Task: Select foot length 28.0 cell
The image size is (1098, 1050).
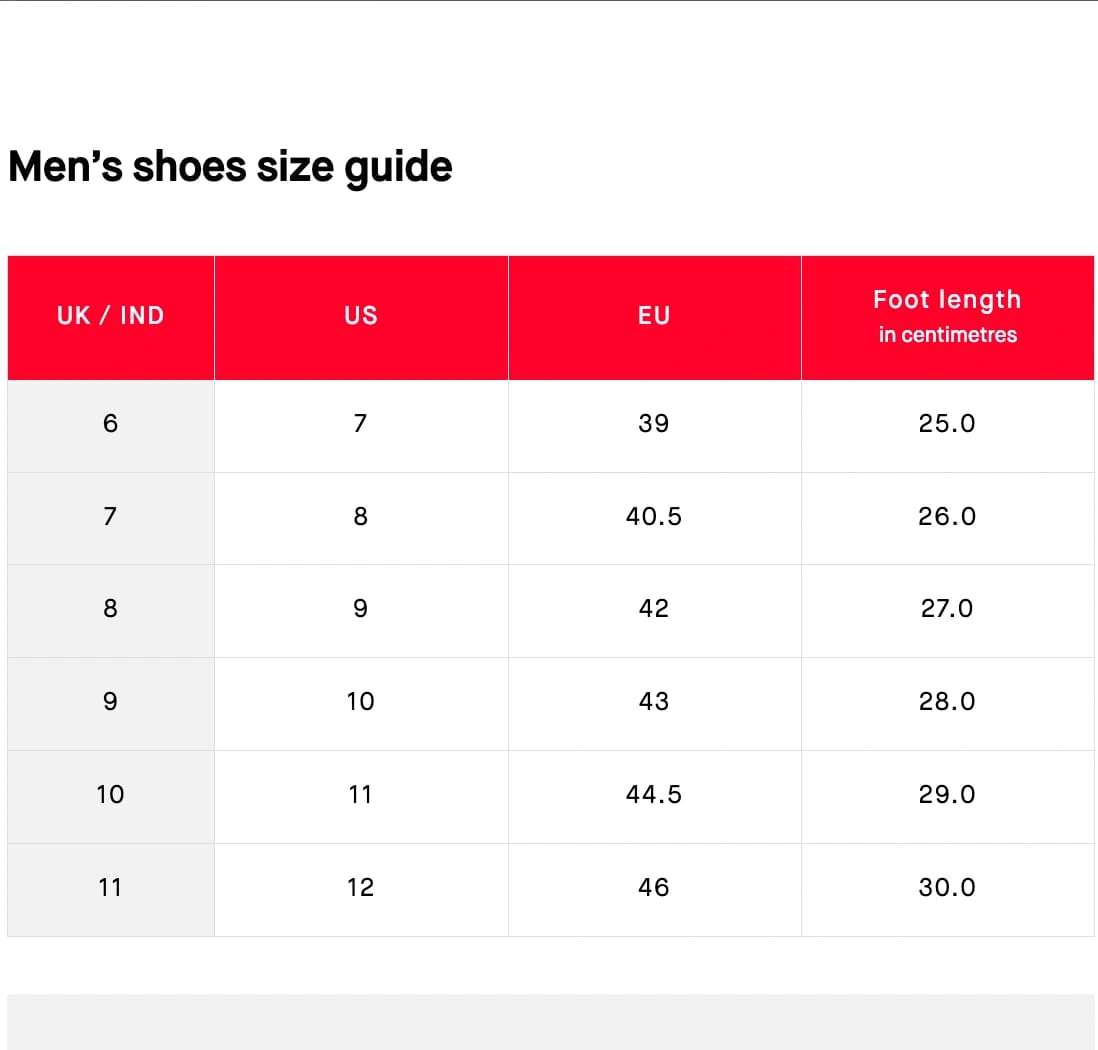Action: coord(947,704)
